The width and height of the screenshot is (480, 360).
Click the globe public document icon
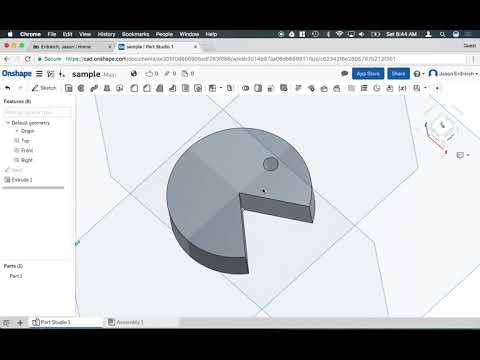[x=134, y=74]
